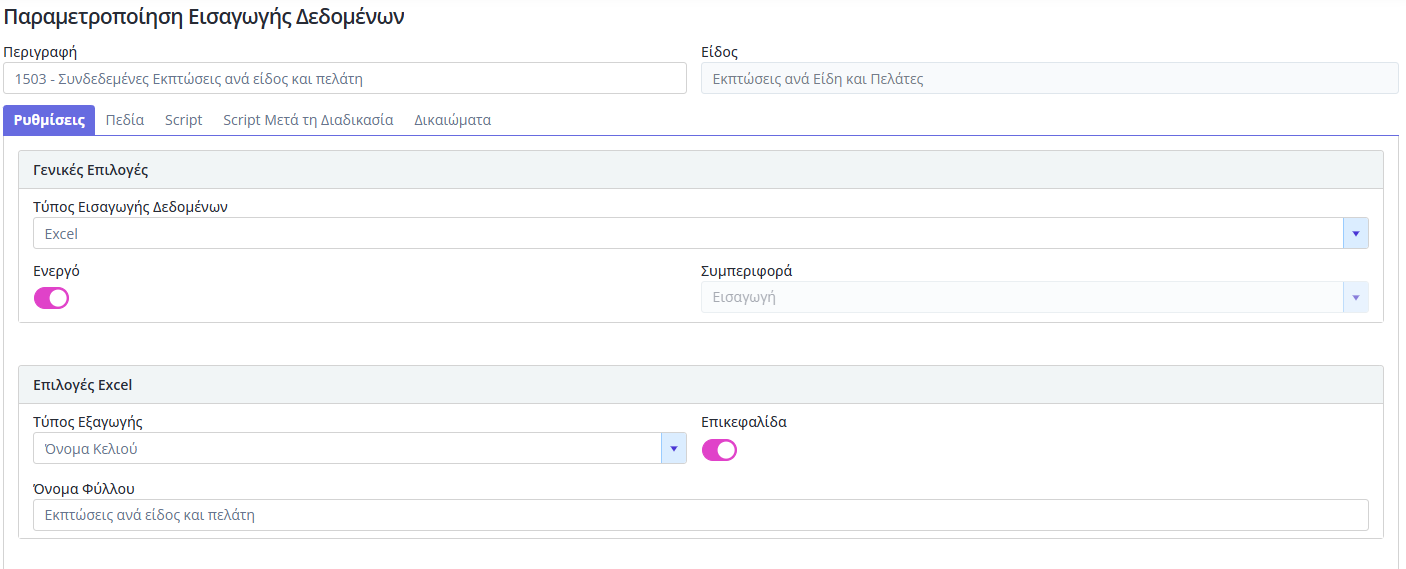The height and width of the screenshot is (569, 1406).
Task: Click the arrow icon of Τύπος Εισαγωγής Δεδομένων
Action: (1355, 234)
